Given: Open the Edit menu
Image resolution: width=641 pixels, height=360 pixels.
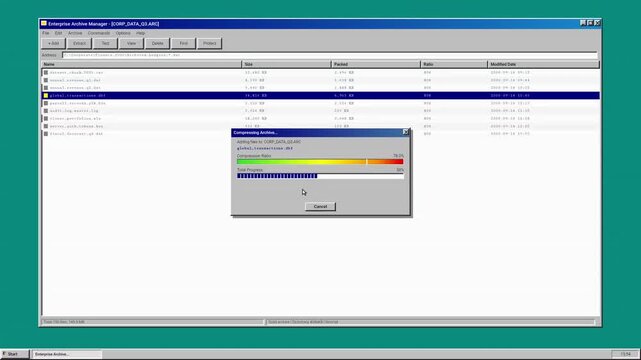Looking at the screenshot, I should [58, 33].
